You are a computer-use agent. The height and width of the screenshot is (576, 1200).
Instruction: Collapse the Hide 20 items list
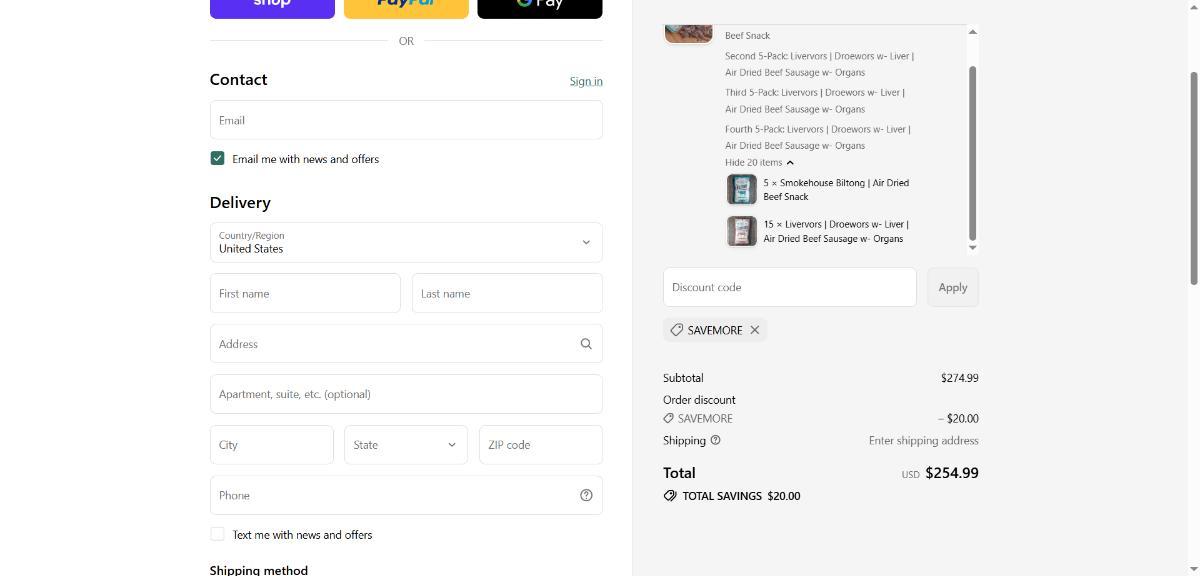coord(759,162)
